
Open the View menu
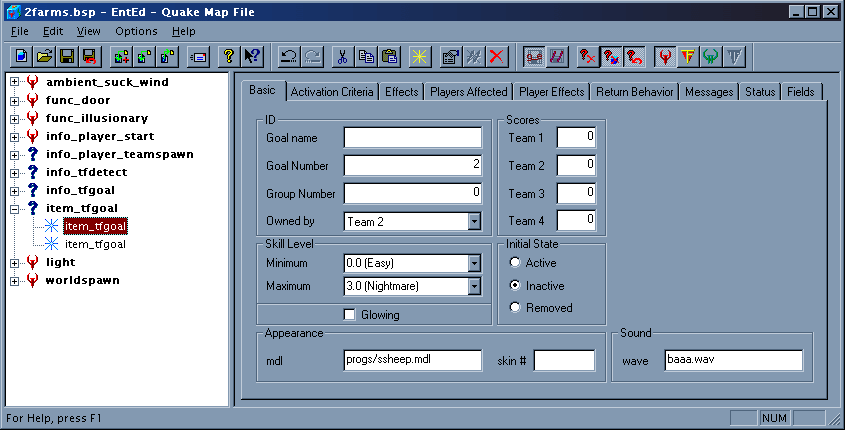click(88, 31)
